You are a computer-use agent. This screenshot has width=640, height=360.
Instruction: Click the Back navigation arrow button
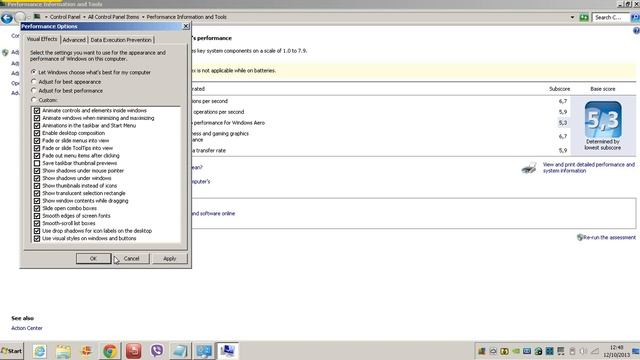click(x=7, y=18)
